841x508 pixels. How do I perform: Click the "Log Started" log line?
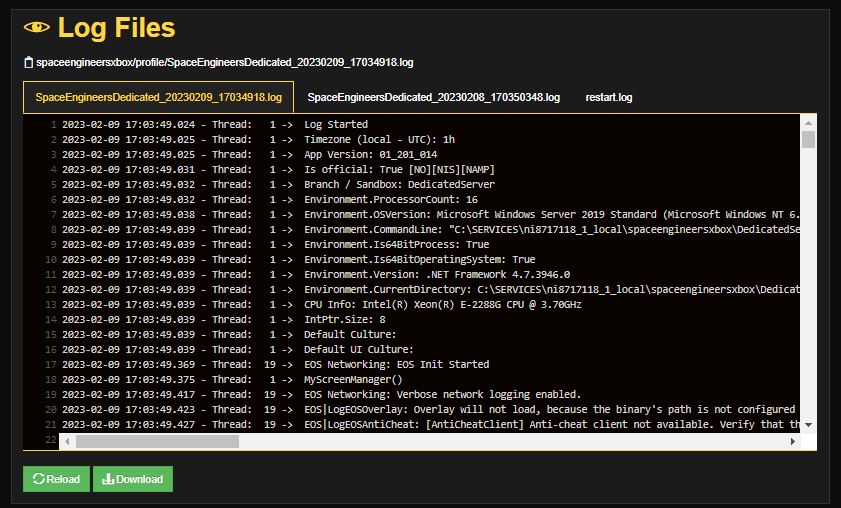tap(336, 125)
